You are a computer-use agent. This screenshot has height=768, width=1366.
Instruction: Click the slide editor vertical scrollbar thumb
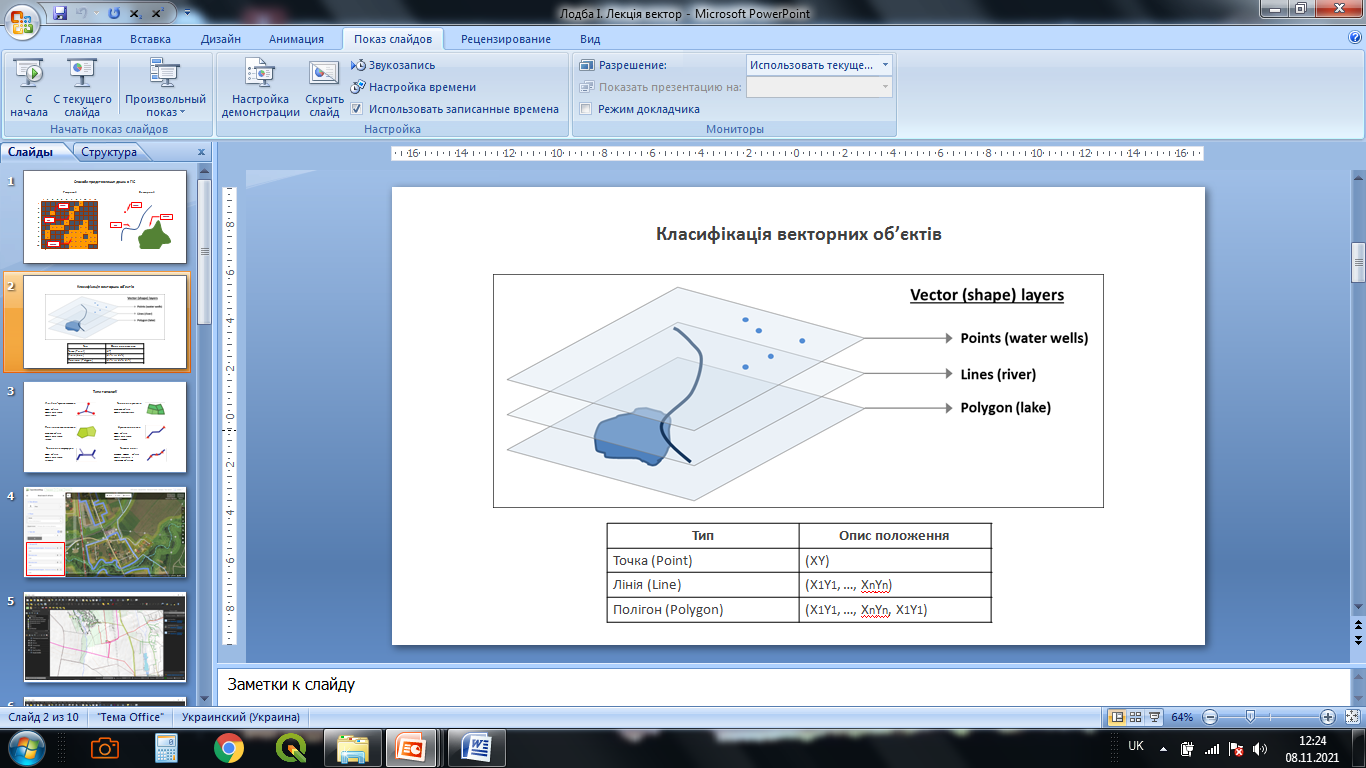coord(1358,262)
